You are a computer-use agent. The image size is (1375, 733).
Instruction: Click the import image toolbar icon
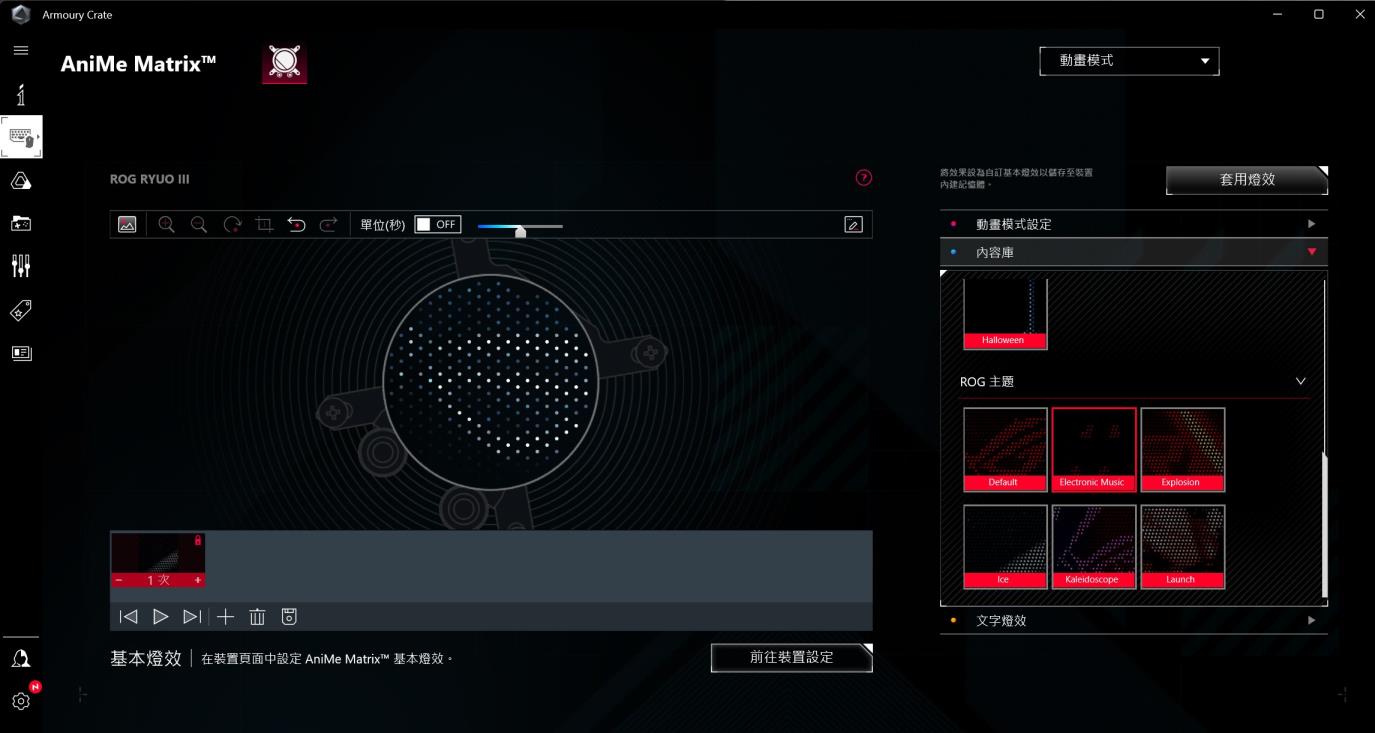[127, 225]
